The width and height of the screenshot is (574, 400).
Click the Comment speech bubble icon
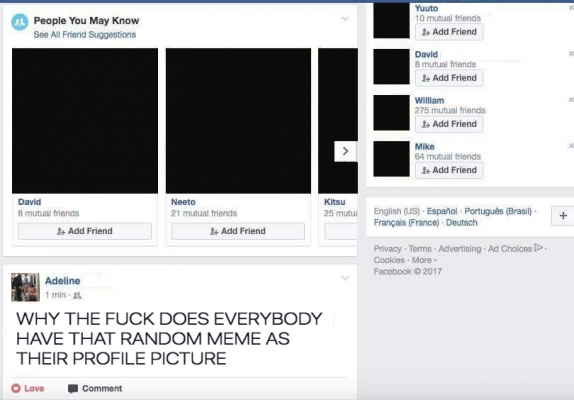(73, 389)
